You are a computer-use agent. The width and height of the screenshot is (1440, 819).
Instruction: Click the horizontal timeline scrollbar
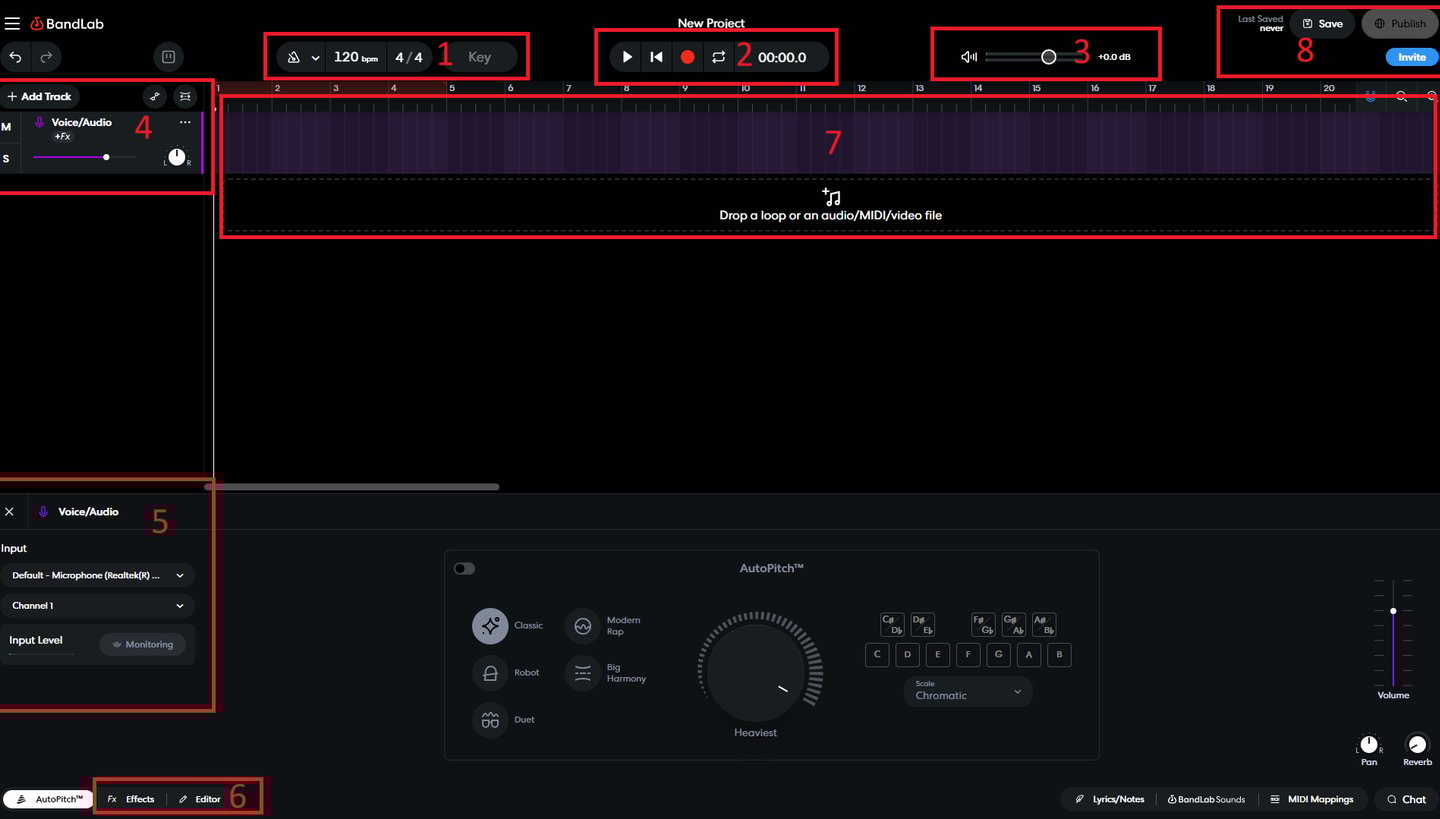pyautogui.click(x=352, y=487)
